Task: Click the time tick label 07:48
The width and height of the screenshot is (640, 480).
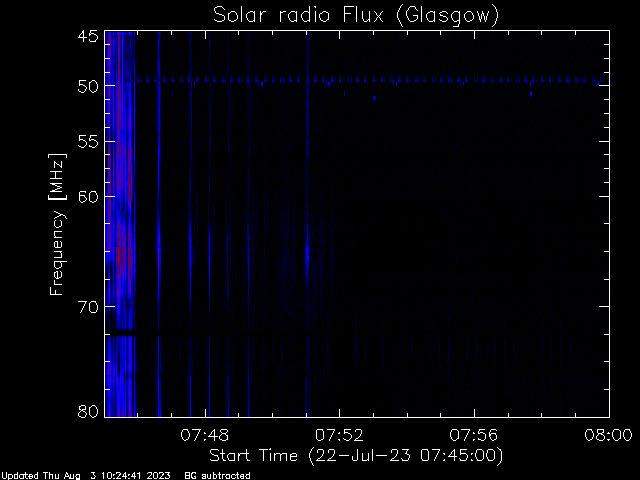Action: pyautogui.click(x=204, y=435)
